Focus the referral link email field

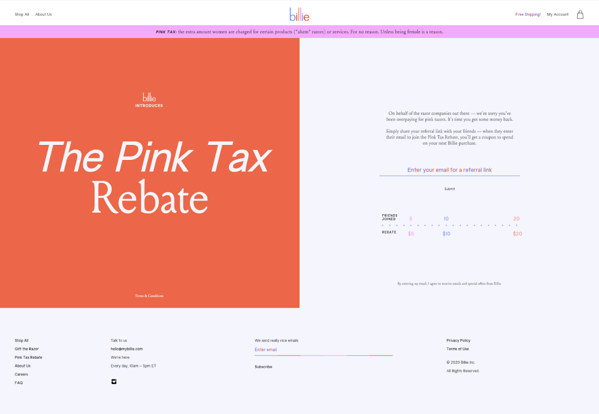[x=449, y=170]
